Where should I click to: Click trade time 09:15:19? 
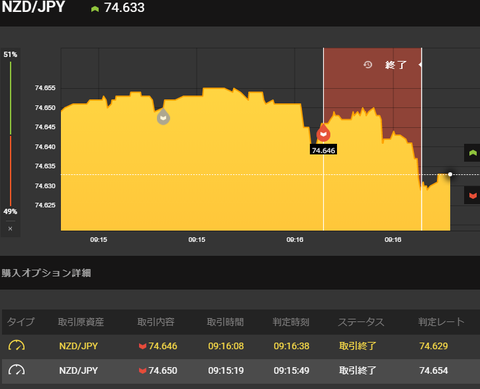[x=226, y=370]
